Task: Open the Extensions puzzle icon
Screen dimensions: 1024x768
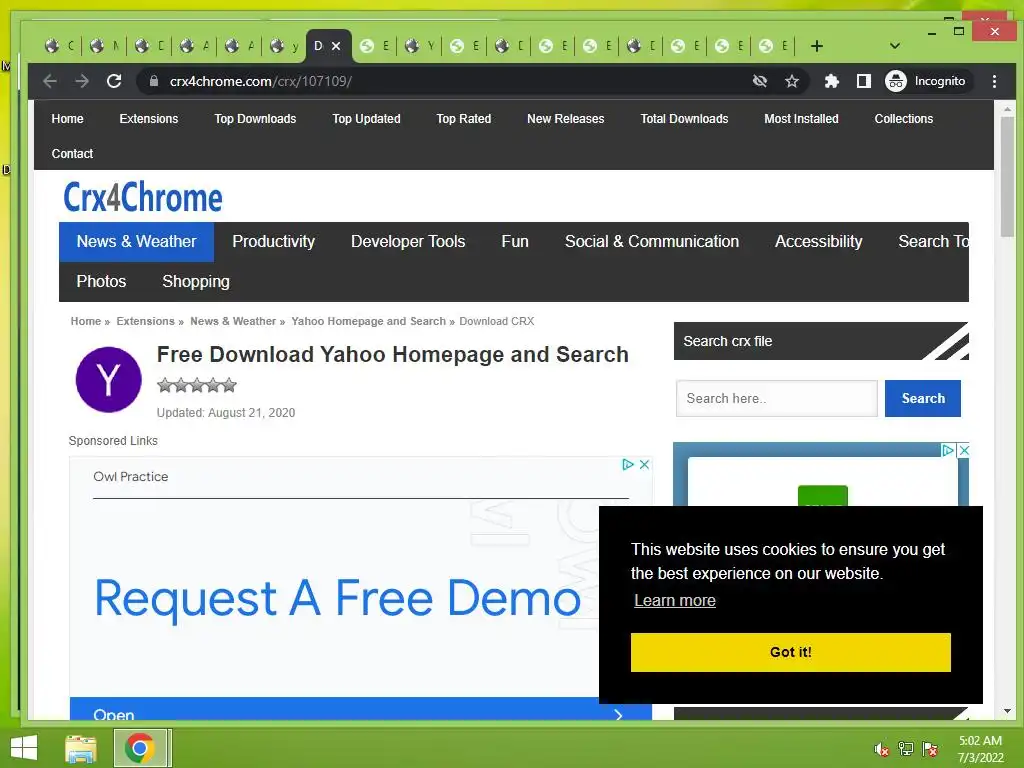Action: (831, 81)
